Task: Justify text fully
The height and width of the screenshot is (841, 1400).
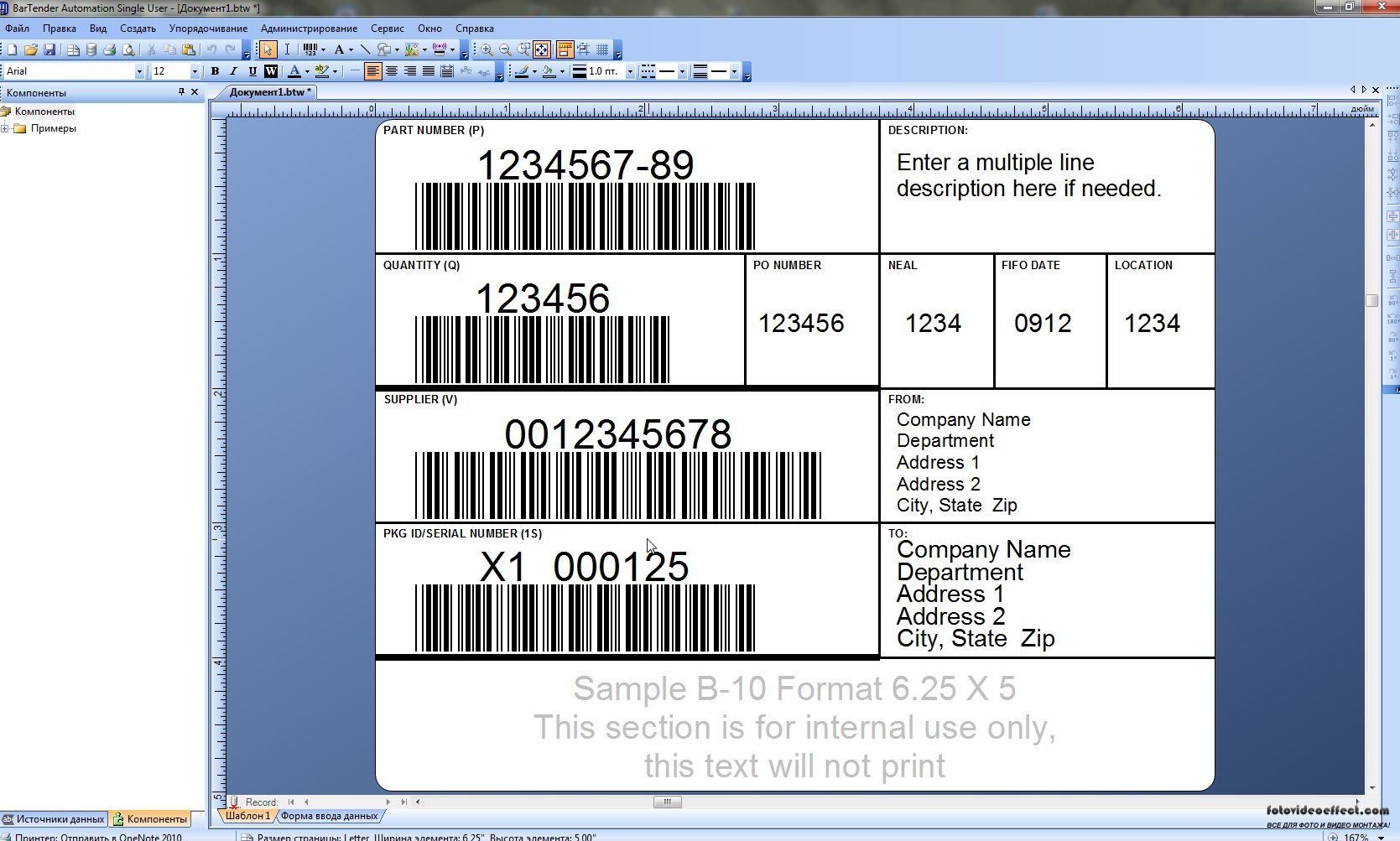Action: (x=429, y=71)
